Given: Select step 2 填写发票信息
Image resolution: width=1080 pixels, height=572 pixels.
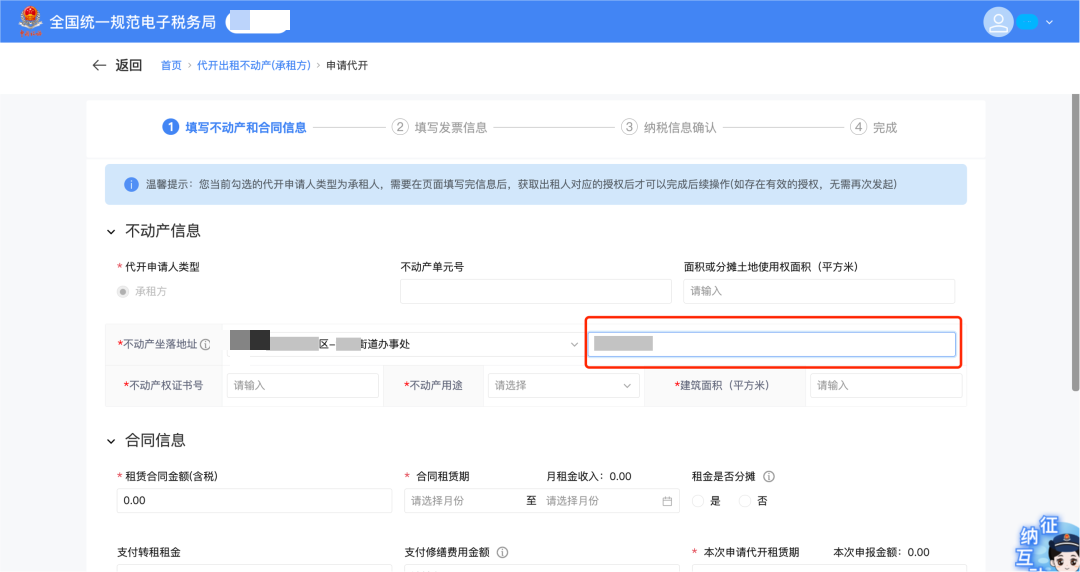Looking at the screenshot, I should tap(439, 127).
